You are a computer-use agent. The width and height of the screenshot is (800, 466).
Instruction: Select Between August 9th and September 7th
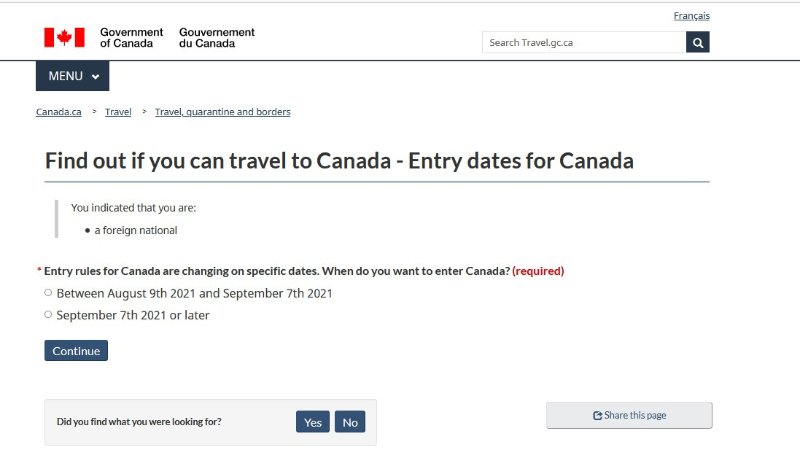click(48, 292)
